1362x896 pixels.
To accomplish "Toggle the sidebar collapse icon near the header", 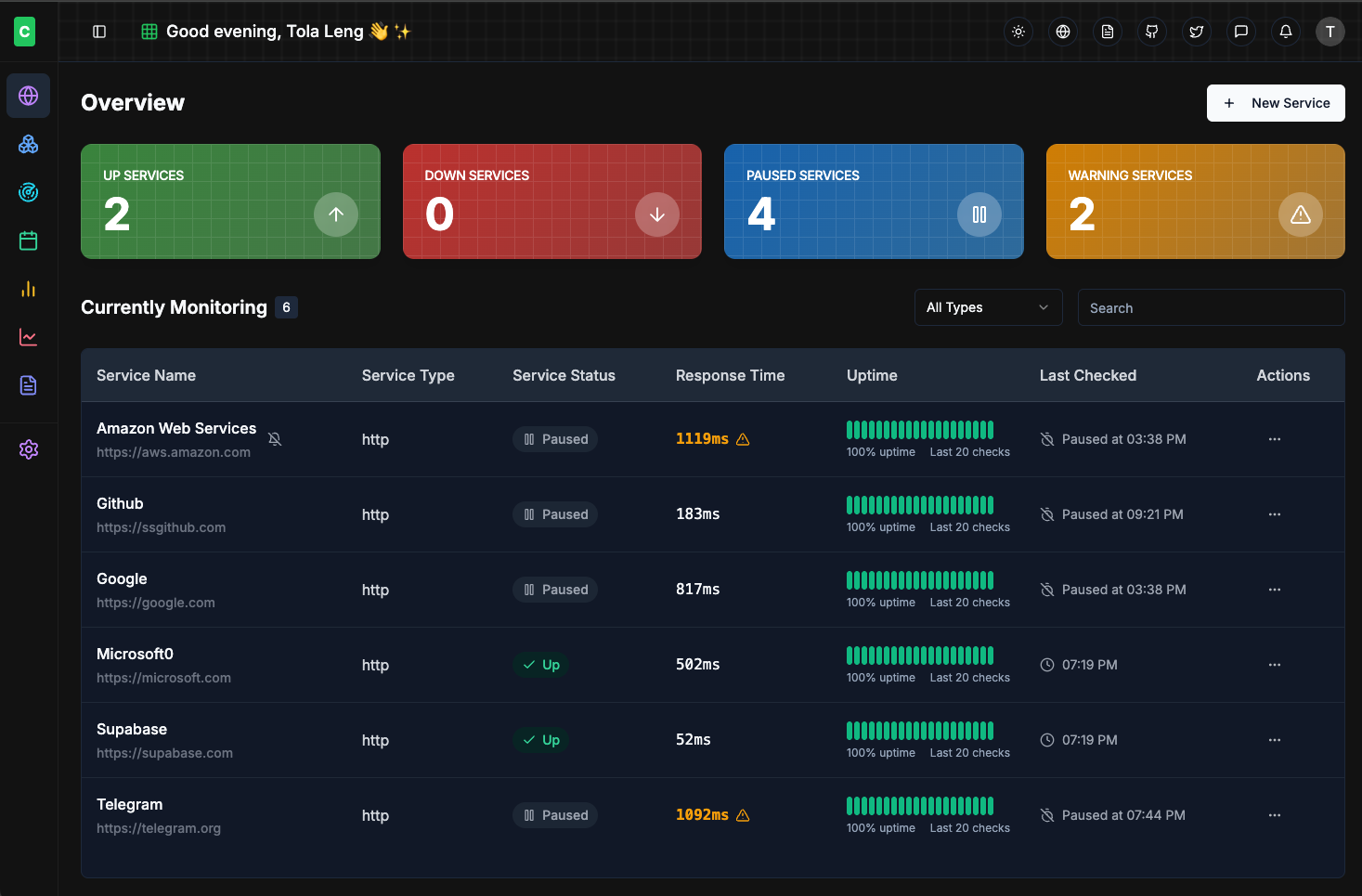I will tap(98, 31).
